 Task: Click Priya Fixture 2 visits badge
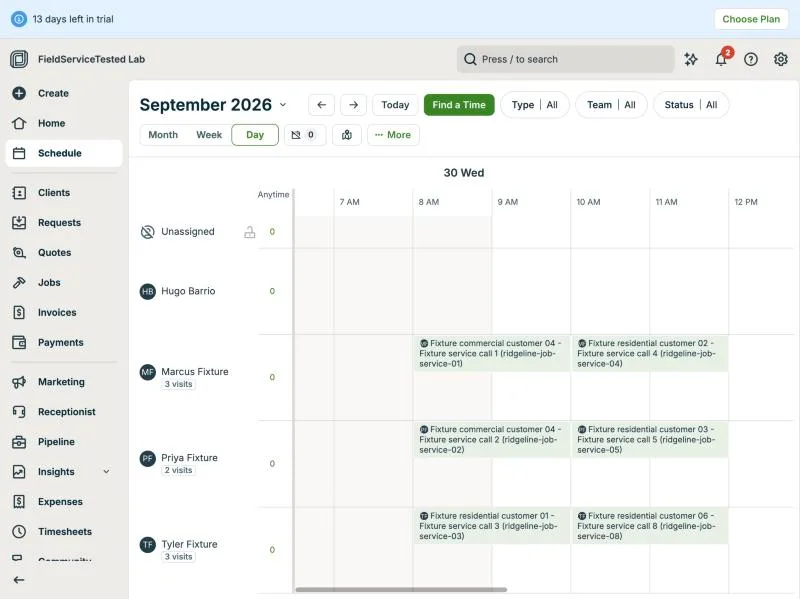[x=179, y=470]
